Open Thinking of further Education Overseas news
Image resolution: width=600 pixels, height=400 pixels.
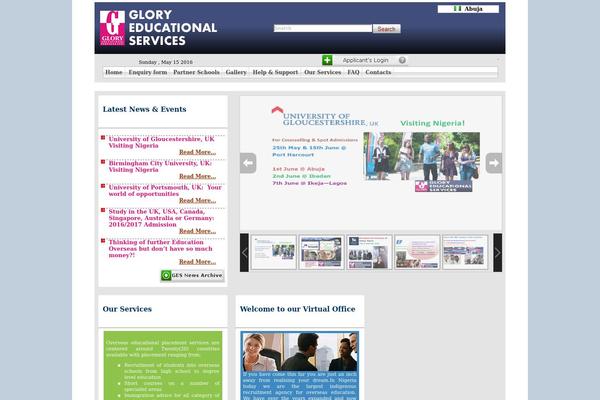click(x=160, y=248)
